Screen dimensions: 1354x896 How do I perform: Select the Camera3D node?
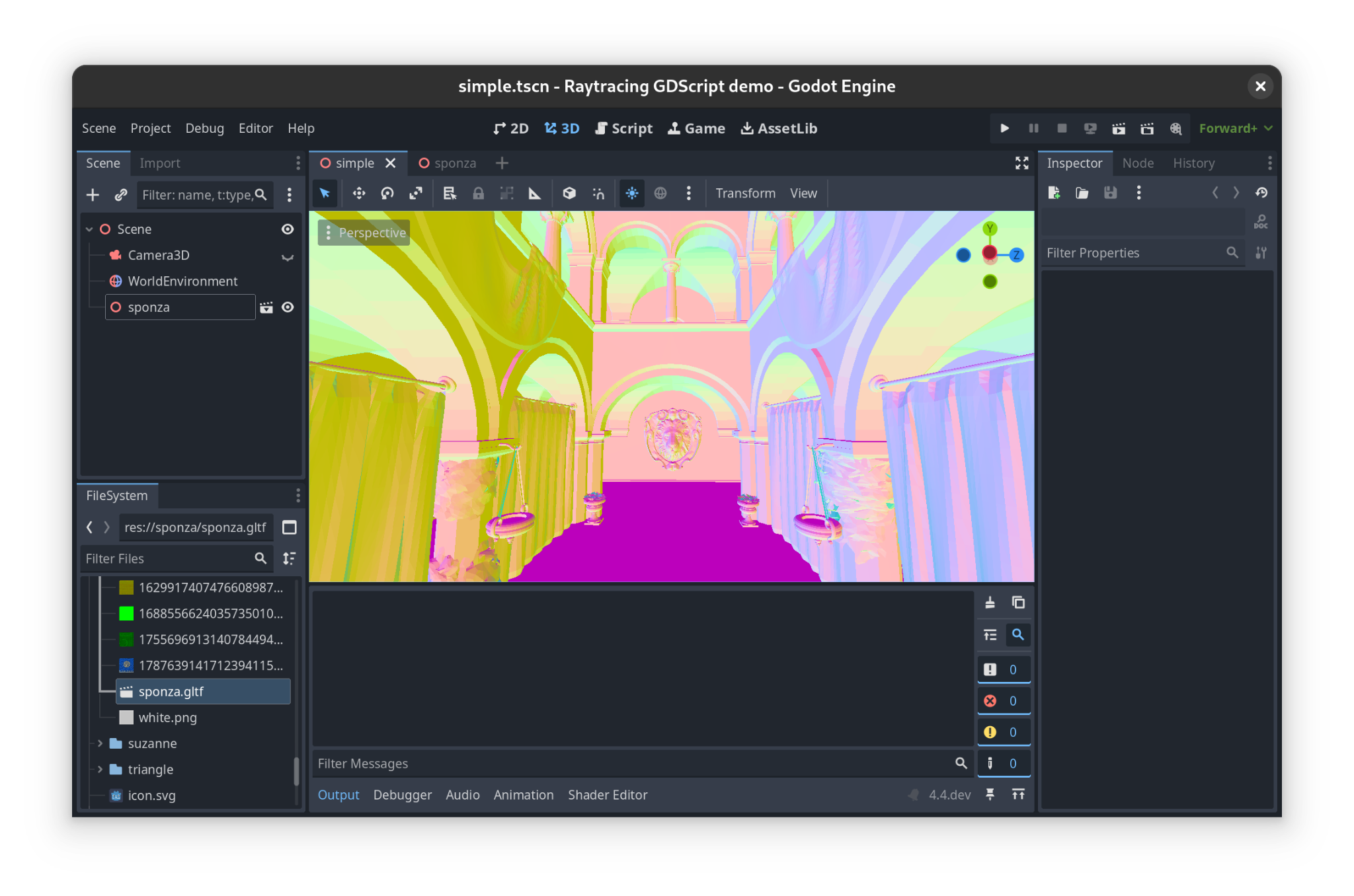(158, 255)
